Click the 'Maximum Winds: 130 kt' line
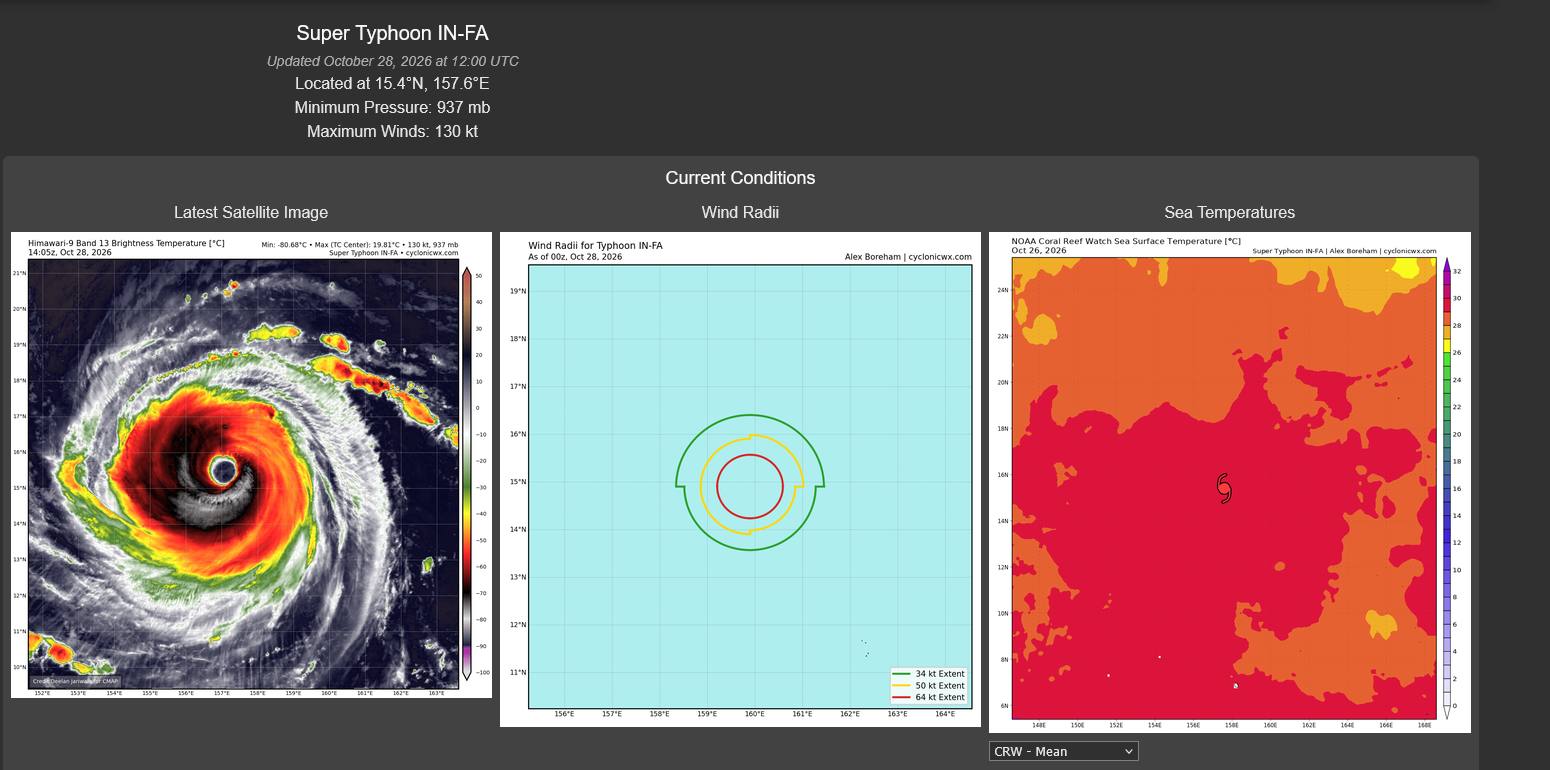Screen dimensions: 1550x770 pos(393,132)
